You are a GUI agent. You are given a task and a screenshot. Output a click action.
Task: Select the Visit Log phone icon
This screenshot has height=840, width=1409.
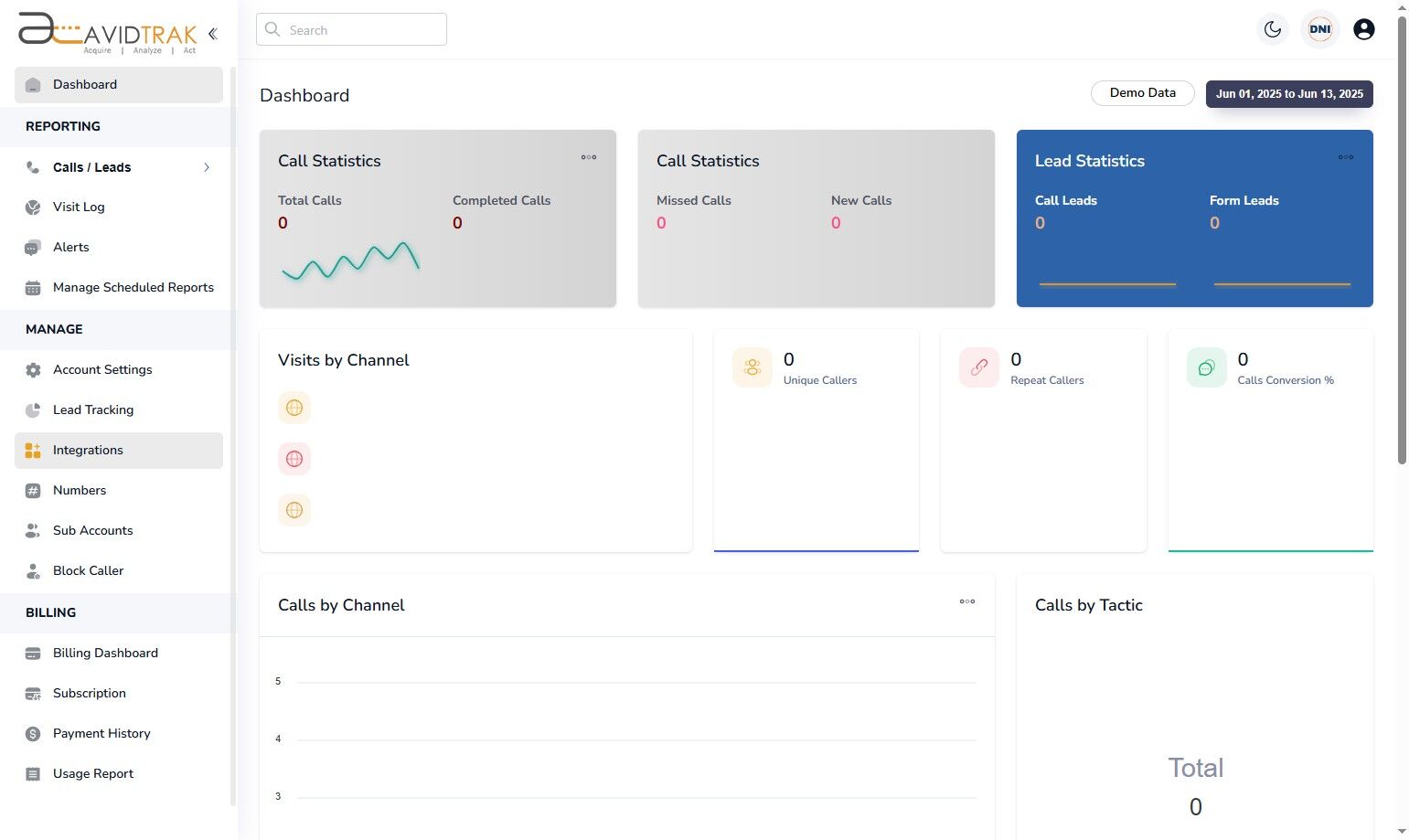(x=33, y=207)
